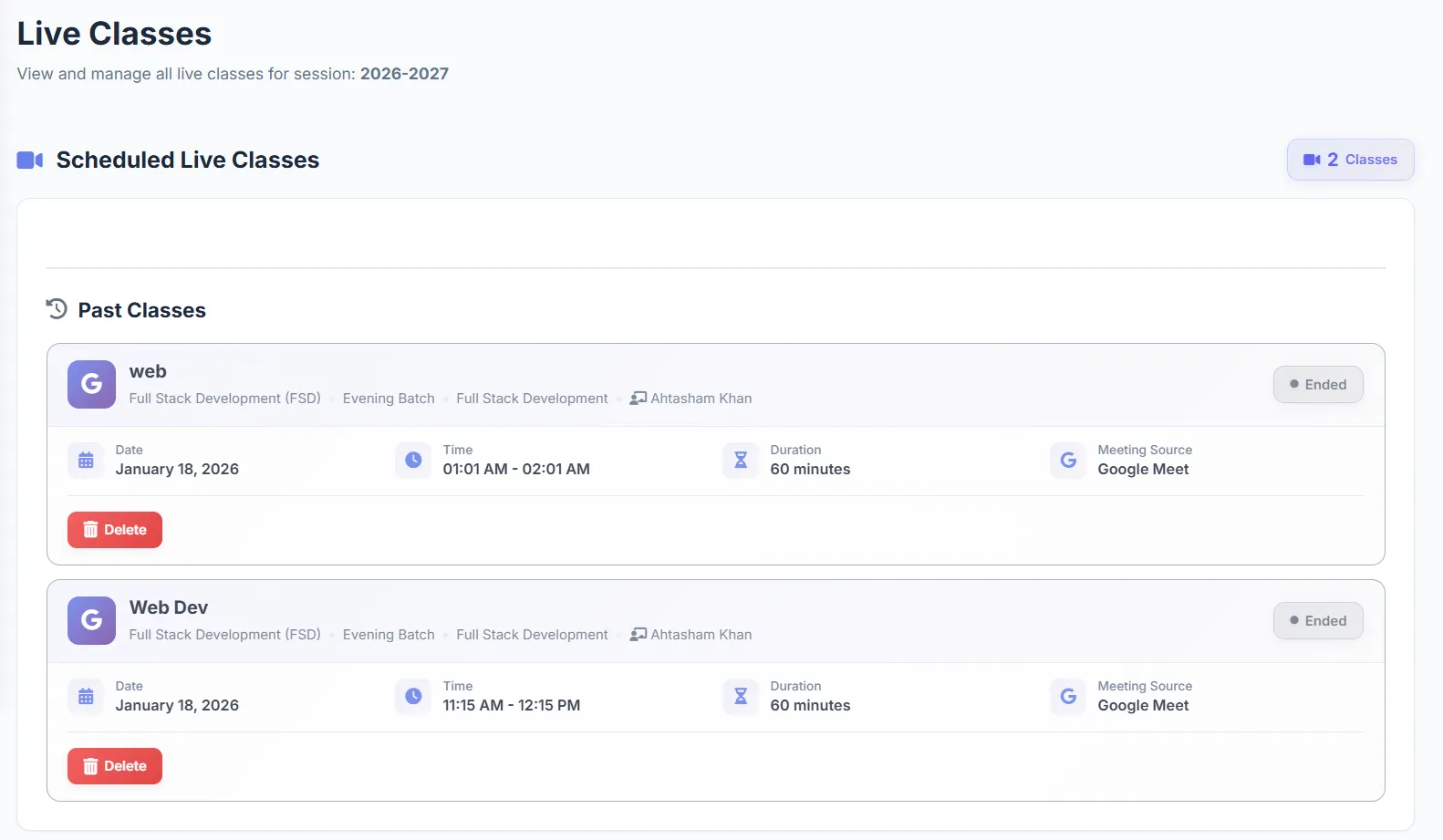Click the clock icon beside 11:15 AM time
This screenshot has width=1443, height=840.
click(413, 697)
